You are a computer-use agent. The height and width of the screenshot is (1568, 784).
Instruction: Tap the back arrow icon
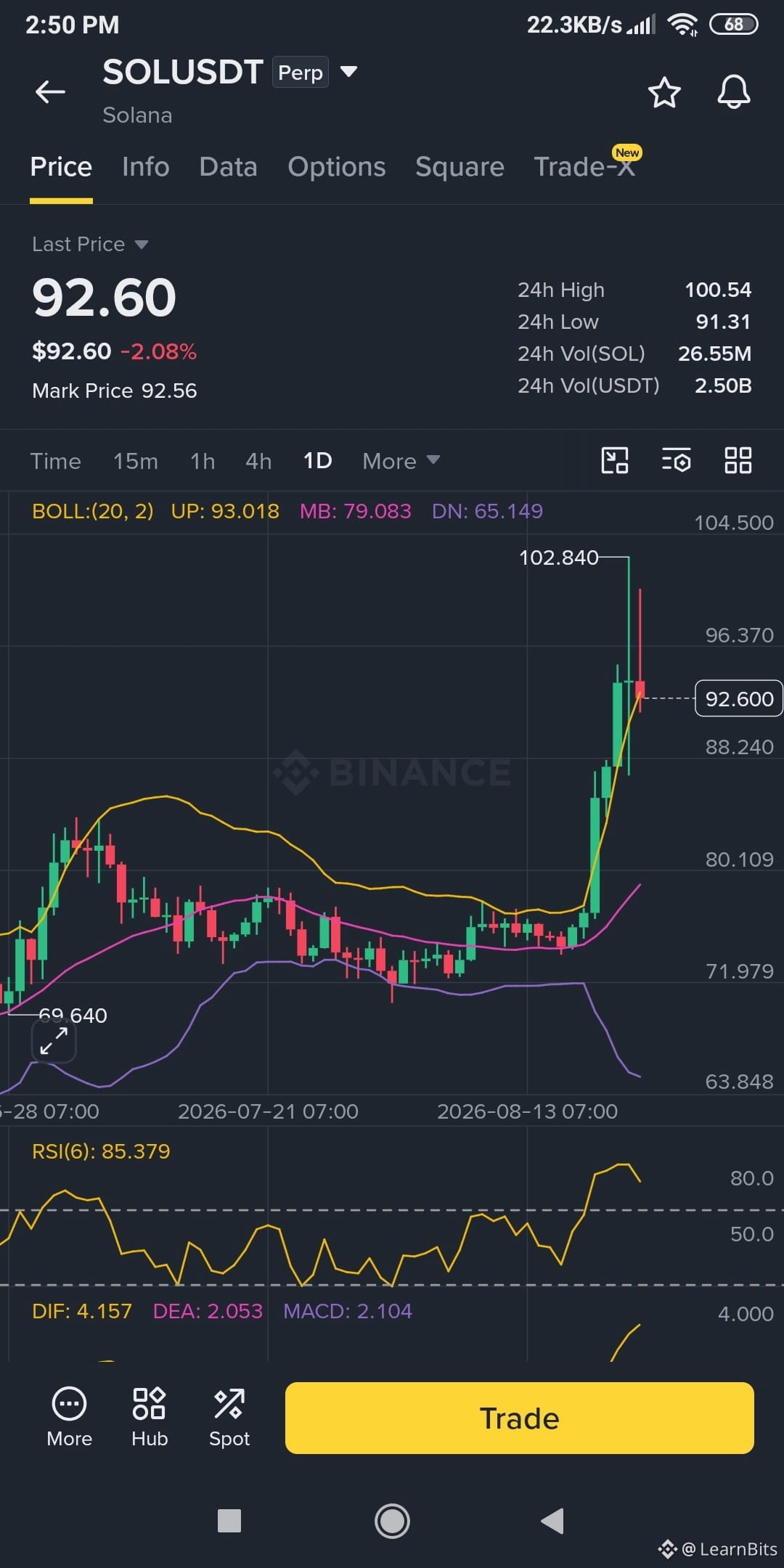pos(50,92)
